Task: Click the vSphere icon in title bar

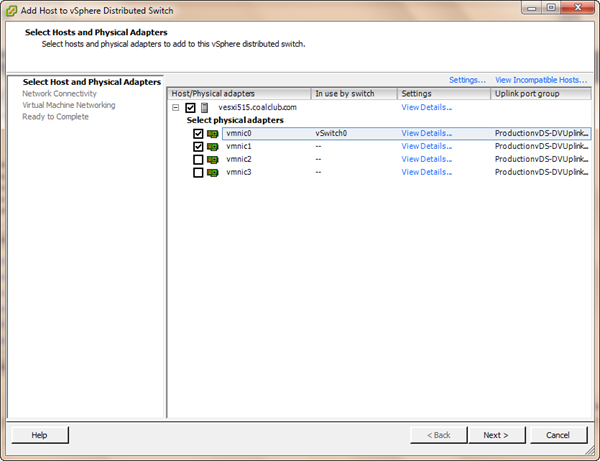Action: click(11, 11)
